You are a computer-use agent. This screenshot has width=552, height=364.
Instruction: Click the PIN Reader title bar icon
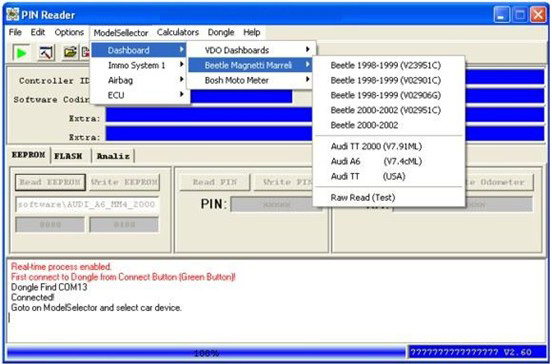pyautogui.click(x=12, y=14)
